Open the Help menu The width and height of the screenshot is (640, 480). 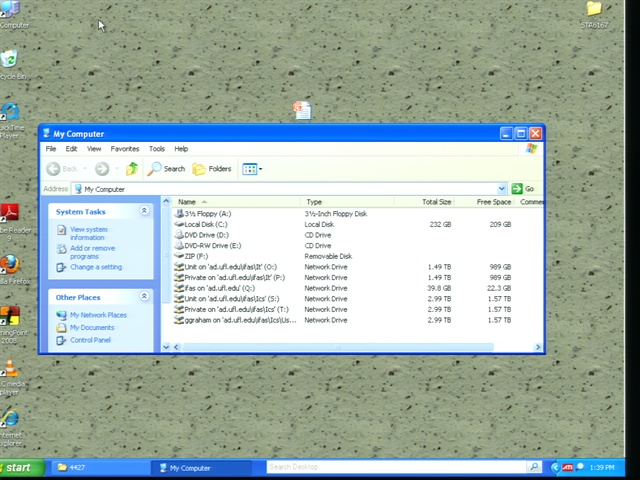tap(181, 149)
